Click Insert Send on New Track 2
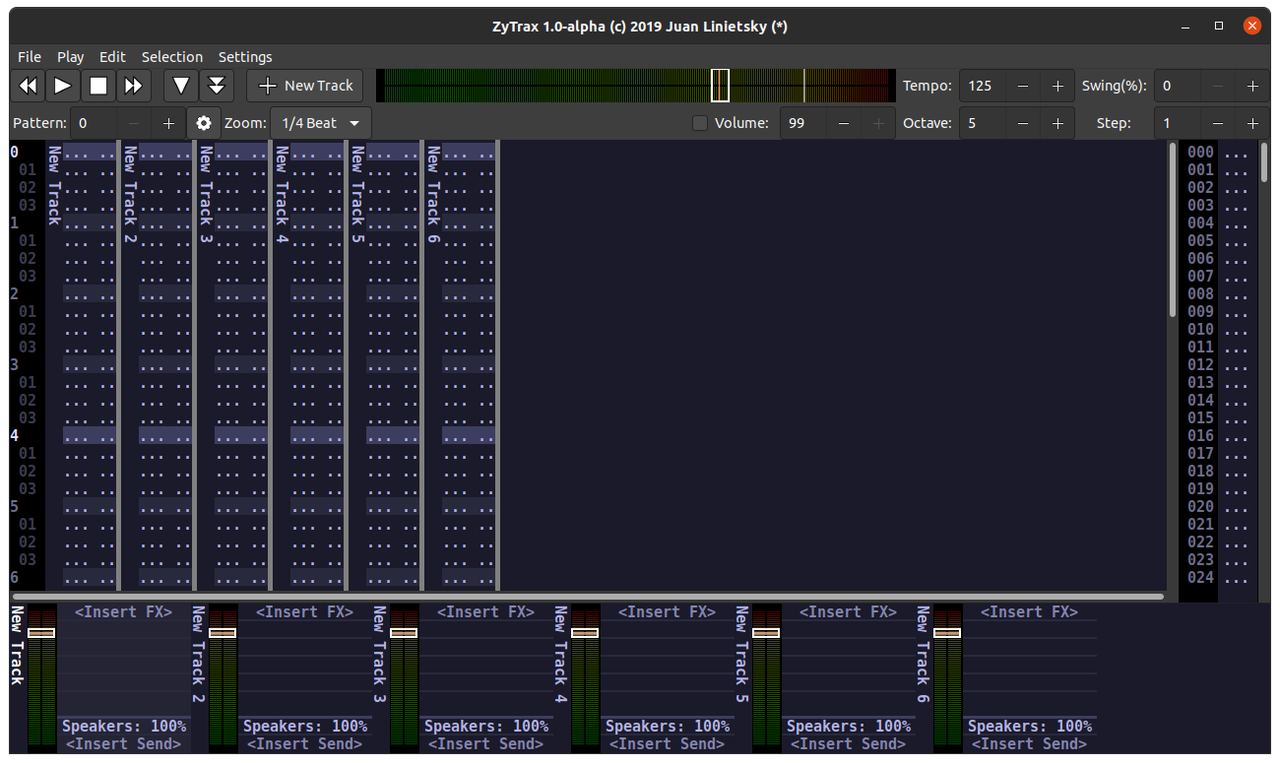The image size is (1280, 763). pos(304,744)
